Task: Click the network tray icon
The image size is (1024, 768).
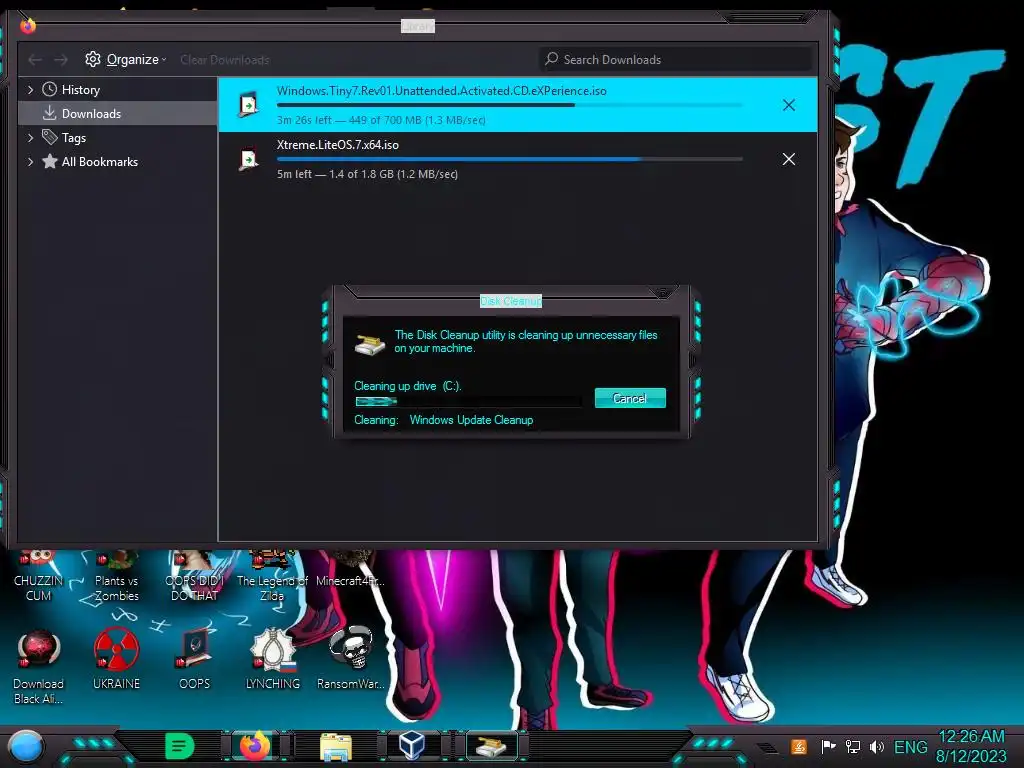Action: tap(852, 746)
